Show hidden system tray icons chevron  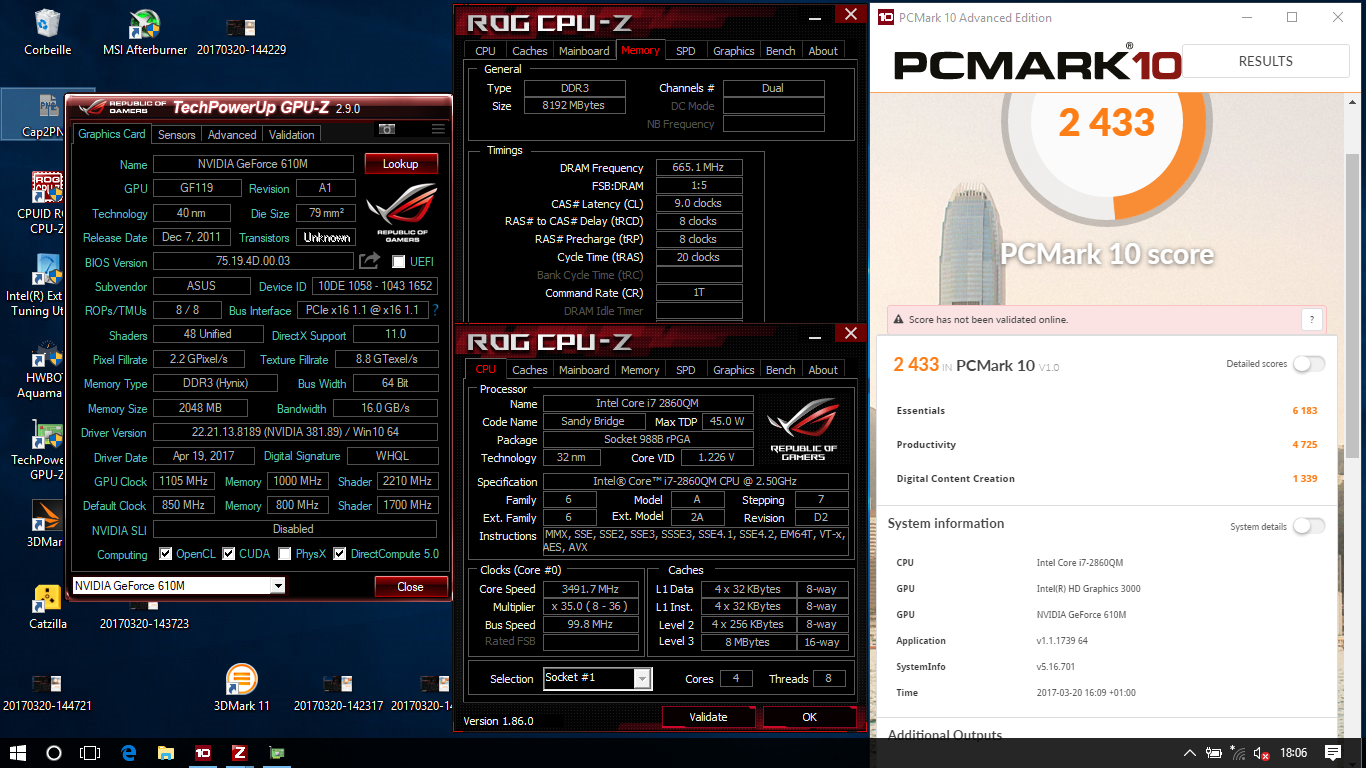coord(1189,753)
